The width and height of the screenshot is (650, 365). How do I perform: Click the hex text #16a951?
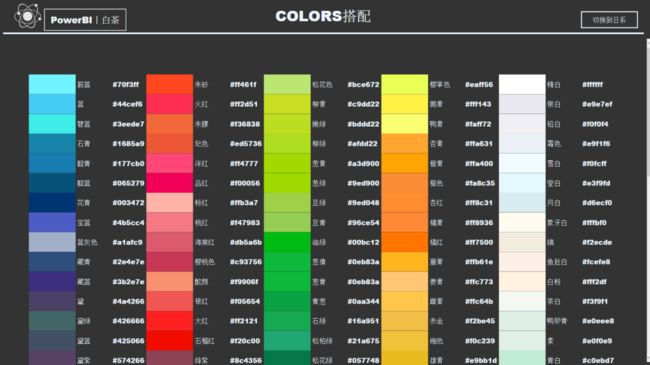pyautogui.click(x=363, y=321)
